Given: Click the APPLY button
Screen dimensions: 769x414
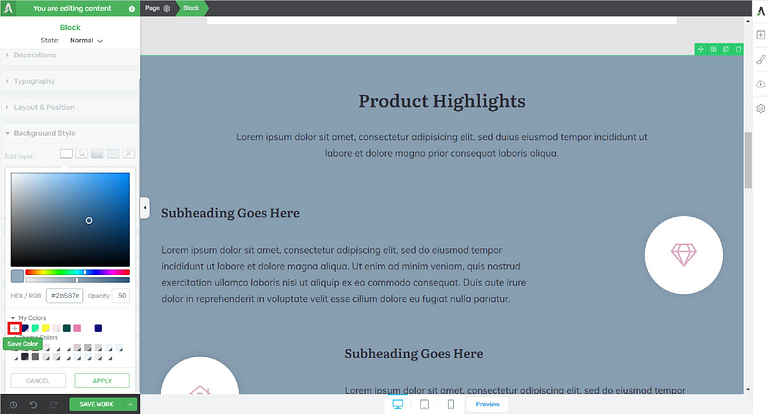Looking at the screenshot, I should [x=102, y=381].
